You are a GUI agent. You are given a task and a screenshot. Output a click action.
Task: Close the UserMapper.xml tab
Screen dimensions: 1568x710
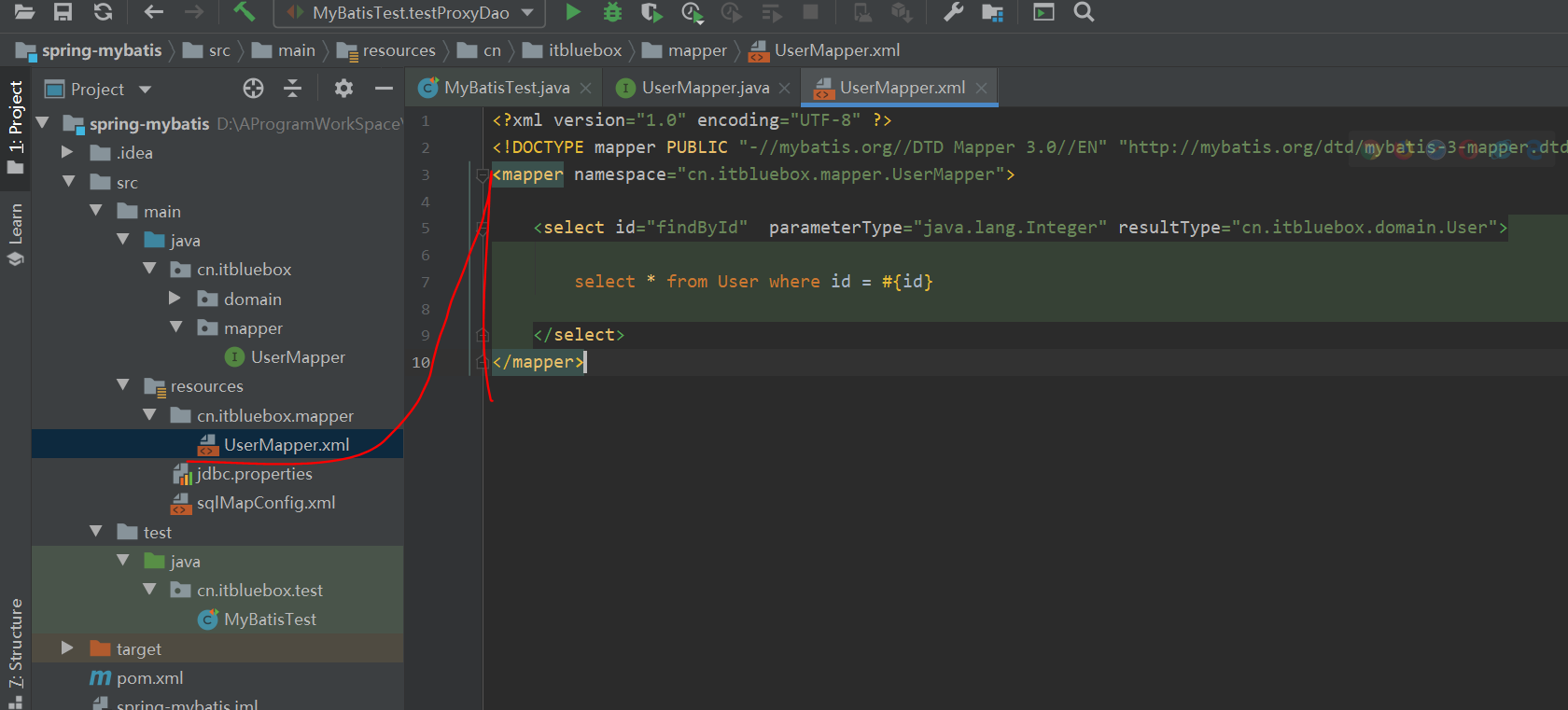pos(981,89)
